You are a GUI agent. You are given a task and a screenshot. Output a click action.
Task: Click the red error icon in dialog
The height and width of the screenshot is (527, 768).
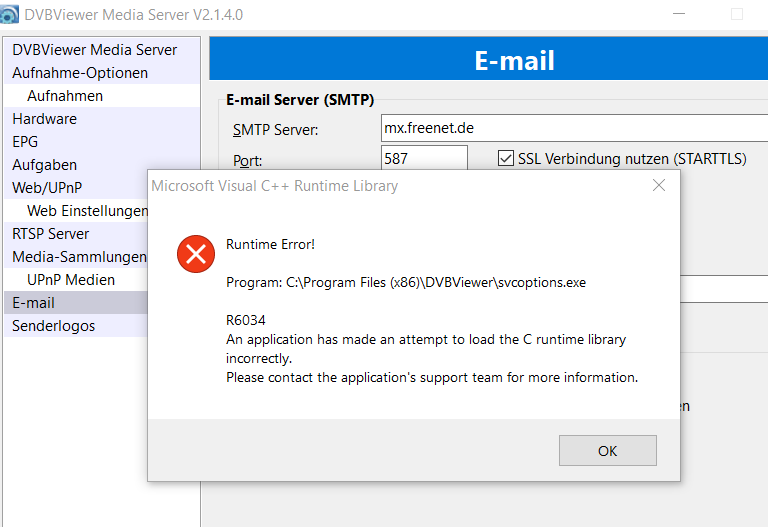tap(196, 254)
